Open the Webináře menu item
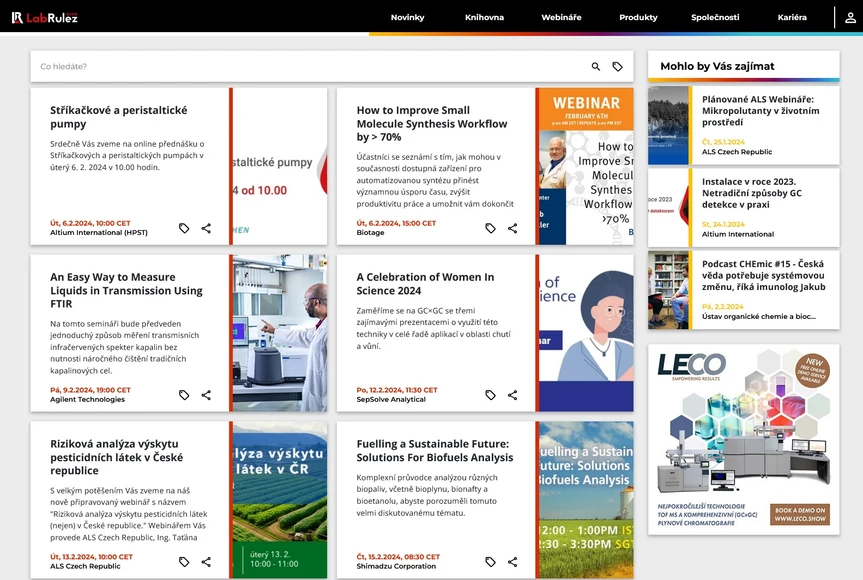Image resolution: width=863 pixels, height=580 pixels. coord(560,16)
